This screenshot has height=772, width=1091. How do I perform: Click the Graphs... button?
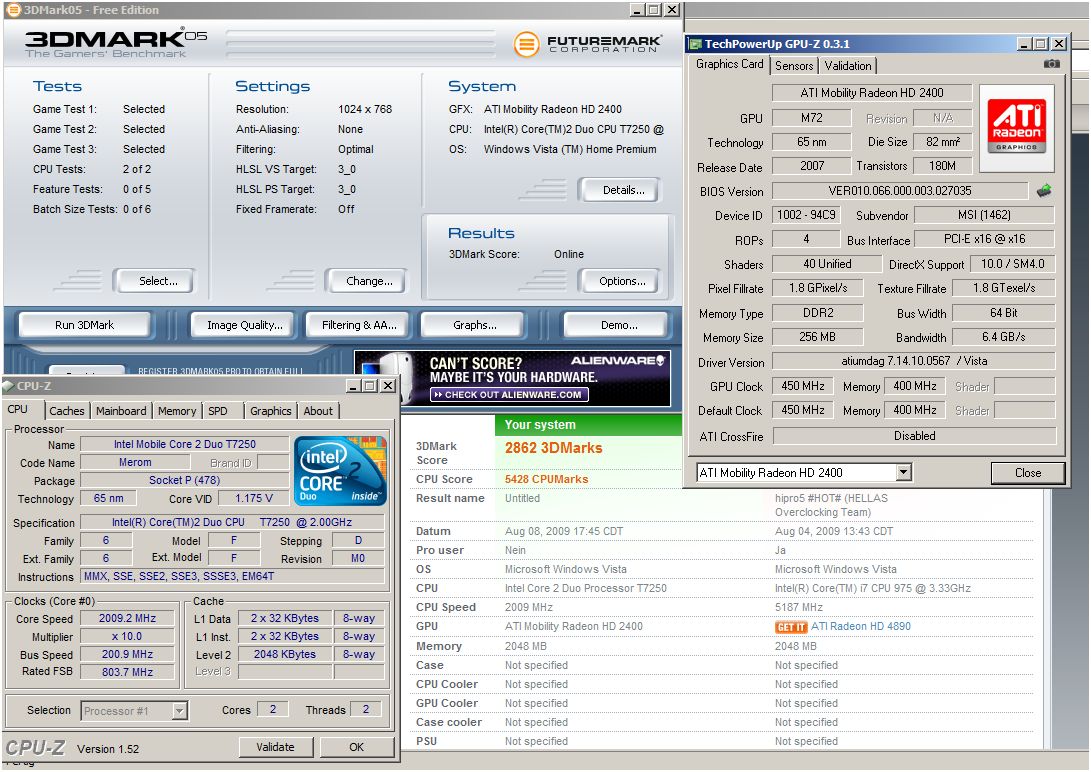click(475, 325)
